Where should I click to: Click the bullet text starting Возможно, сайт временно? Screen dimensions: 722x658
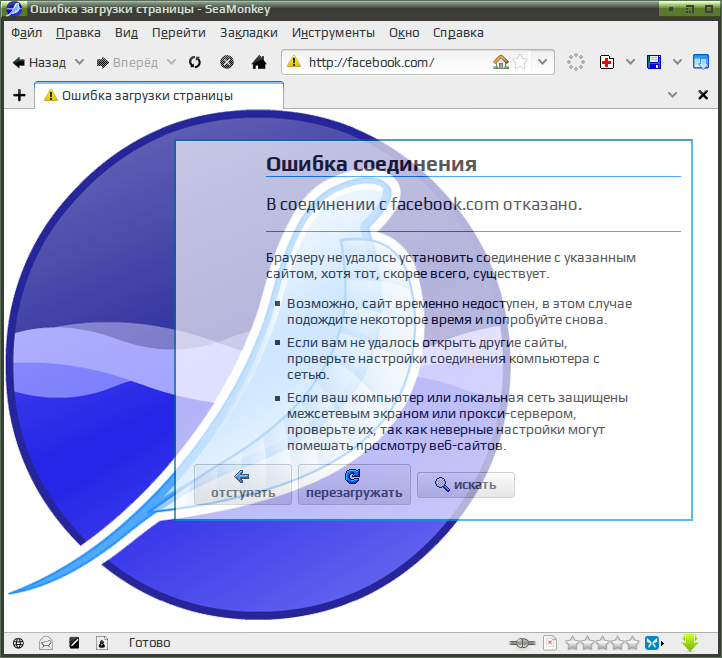click(x=459, y=312)
